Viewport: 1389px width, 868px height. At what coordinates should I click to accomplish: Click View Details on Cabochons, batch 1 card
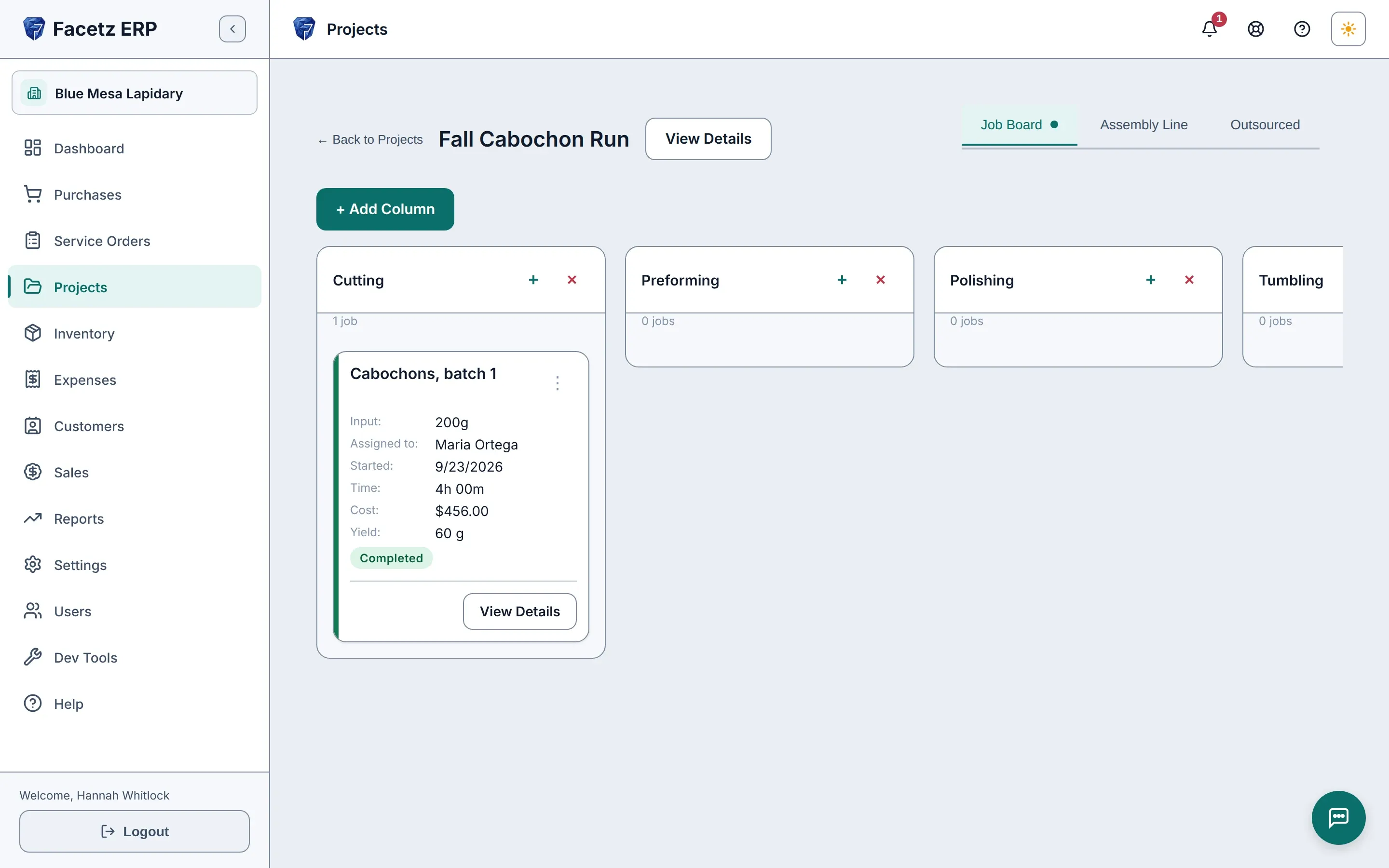click(x=519, y=611)
